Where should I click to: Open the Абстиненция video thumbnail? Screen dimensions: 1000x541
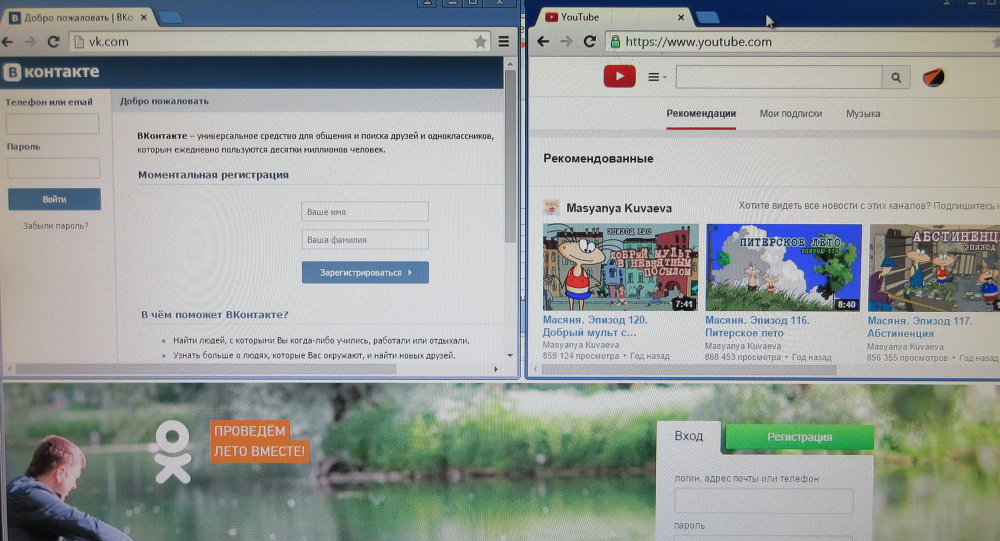coord(934,268)
